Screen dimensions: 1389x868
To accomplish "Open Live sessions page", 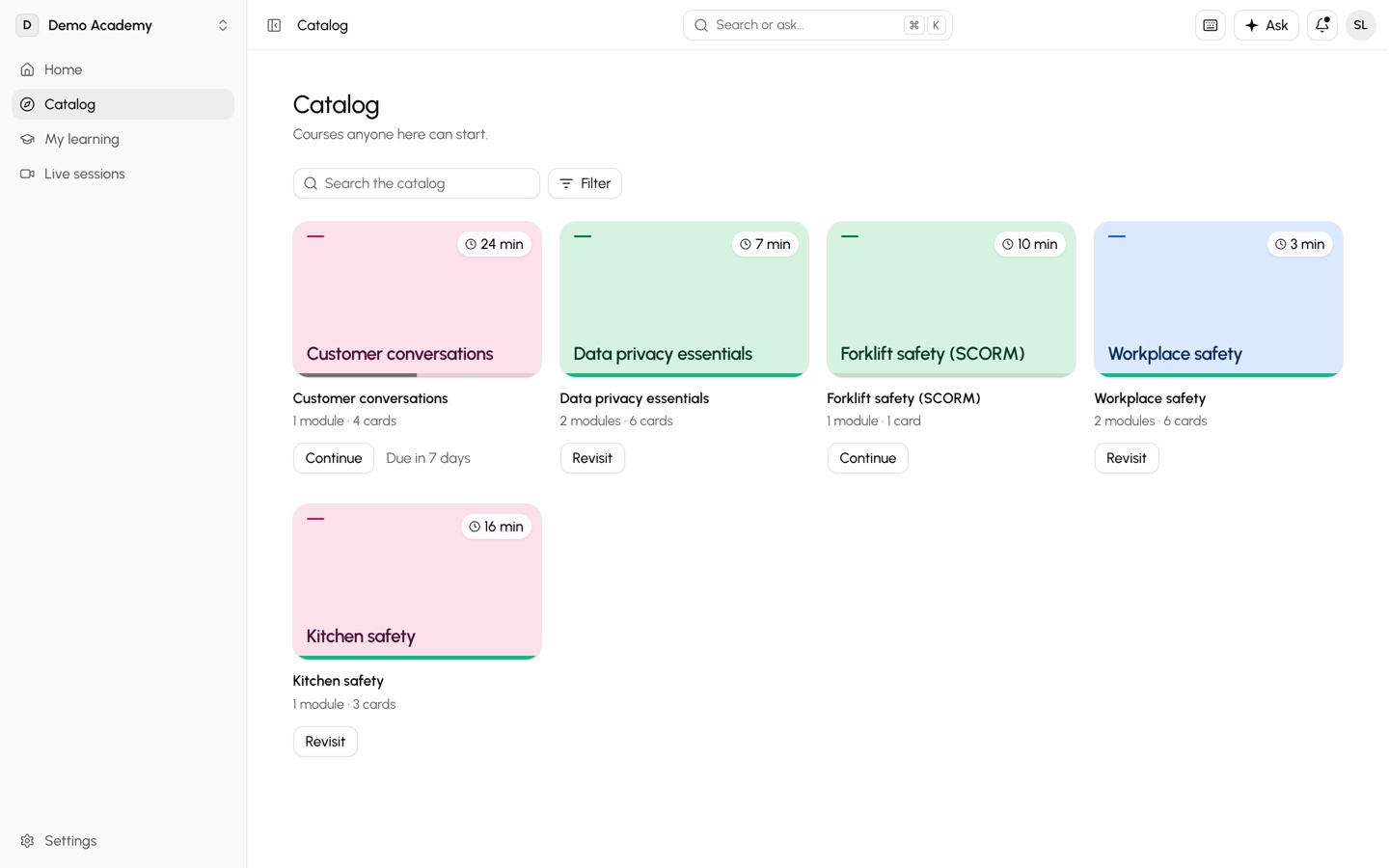I will pyautogui.click(x=123, y=174).
